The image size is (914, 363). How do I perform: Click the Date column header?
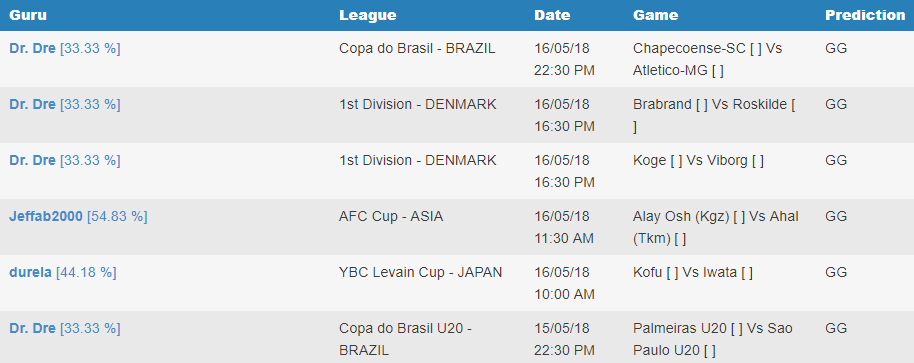point(552,15)
